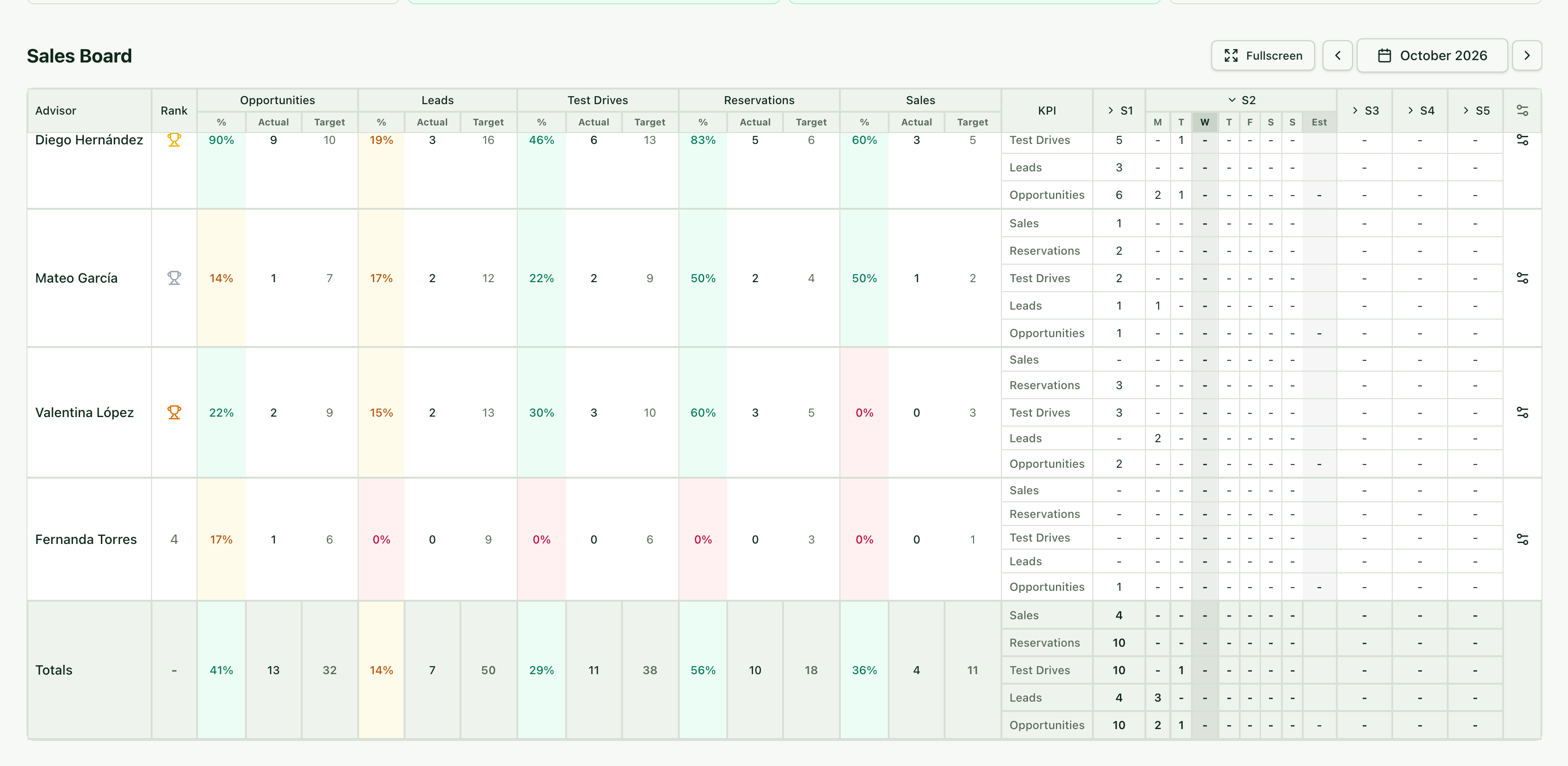Screen dimensions: 1568x766
Task: Expand the S5 week column
Action: (x=1476, y=111)
